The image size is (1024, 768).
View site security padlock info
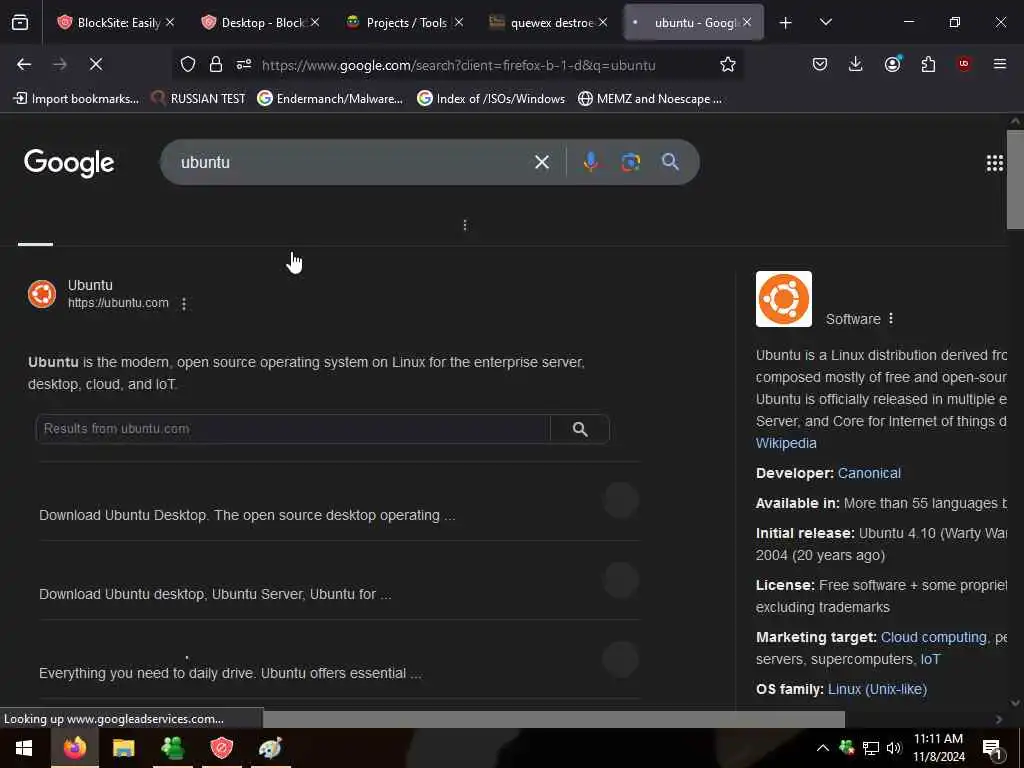216,64
